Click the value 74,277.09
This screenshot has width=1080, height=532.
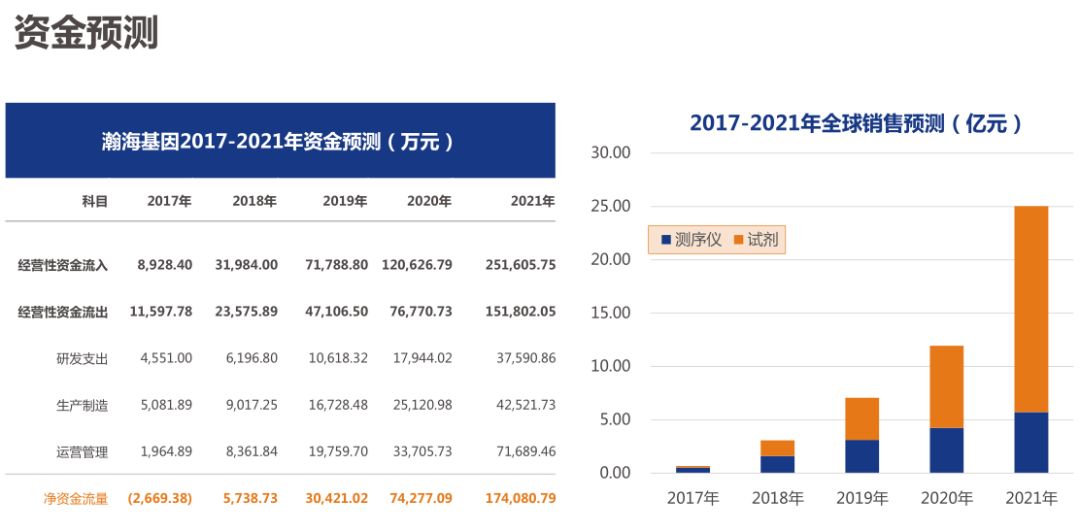click(x=421, y=498)
